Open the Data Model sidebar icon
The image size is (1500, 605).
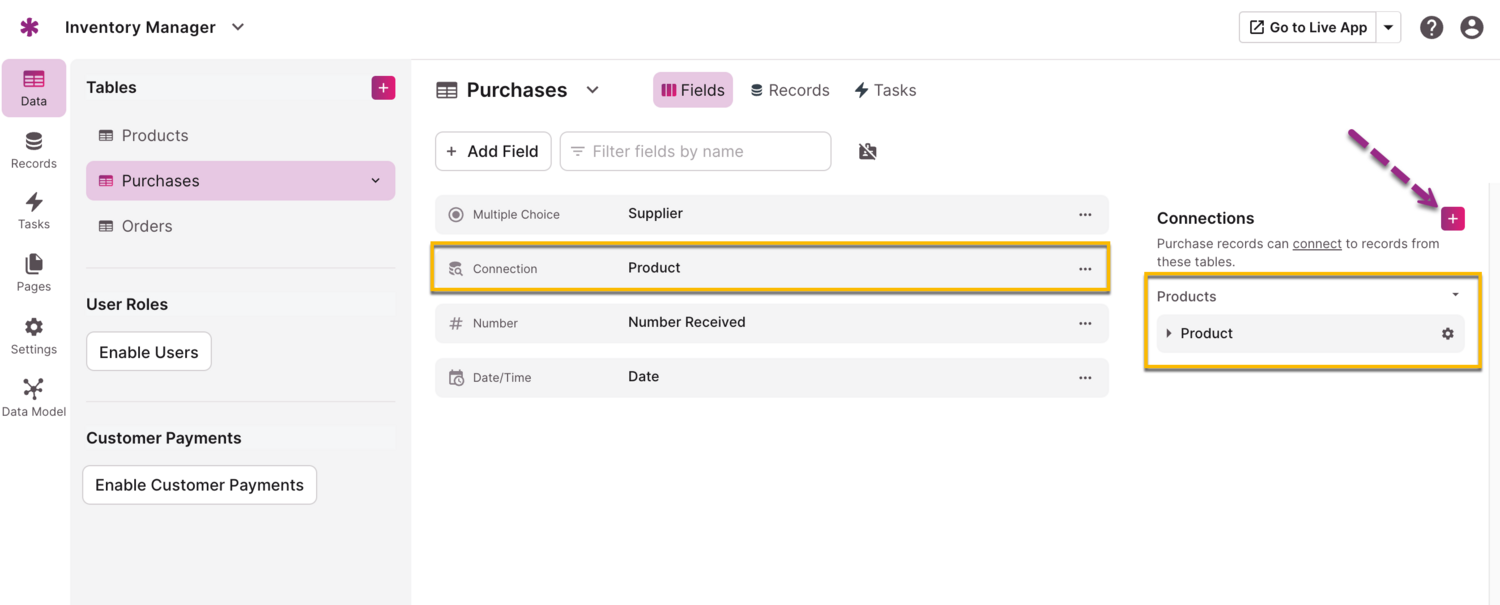[34, 397]
